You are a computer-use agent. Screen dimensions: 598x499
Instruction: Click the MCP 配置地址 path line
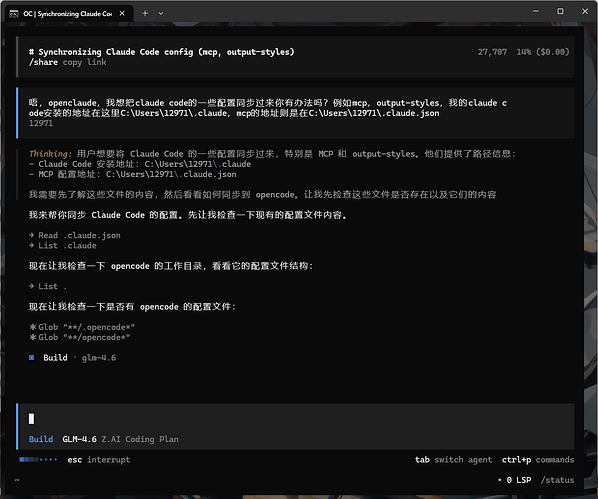pyautogui.click(x=133, y=174)
